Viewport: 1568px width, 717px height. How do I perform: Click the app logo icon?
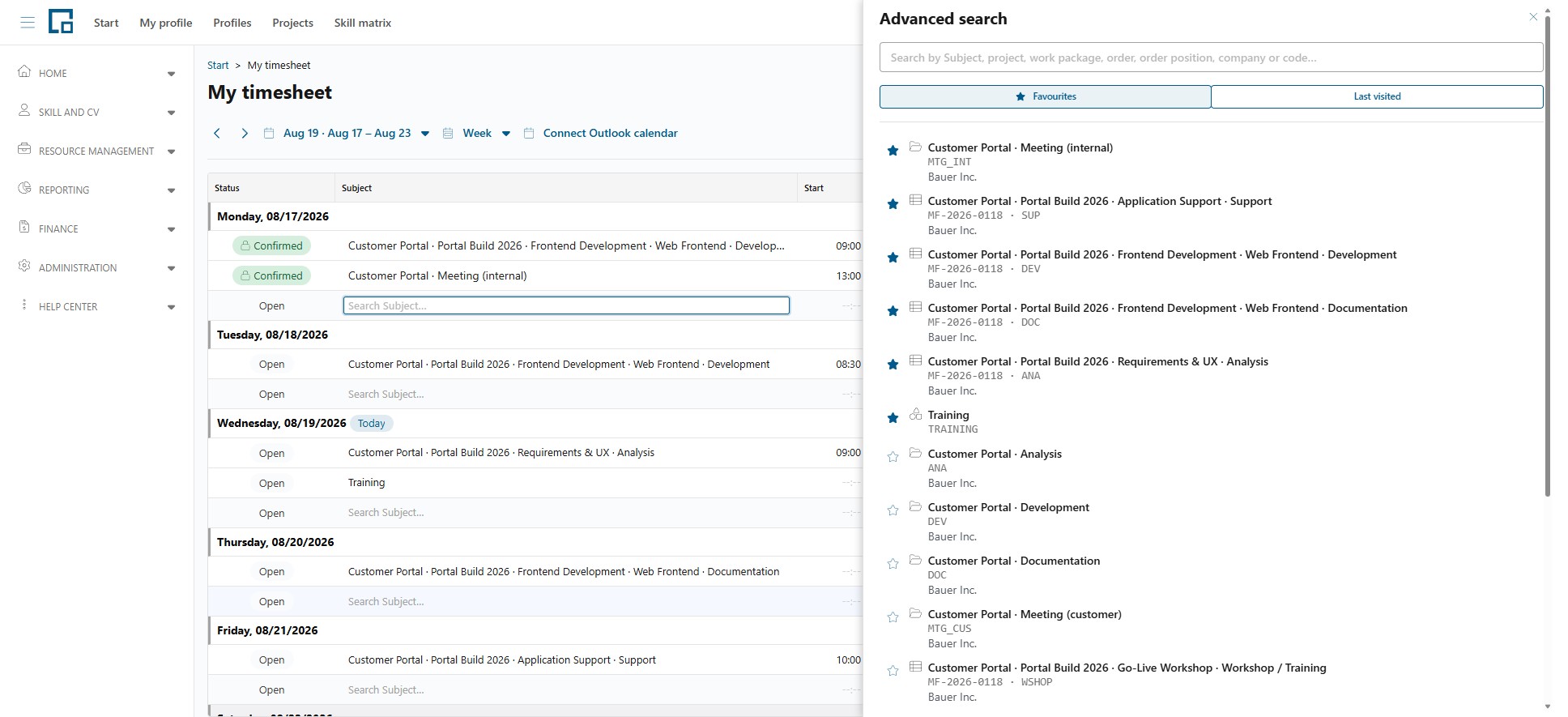pyautogui.click(x=61, y=21)
